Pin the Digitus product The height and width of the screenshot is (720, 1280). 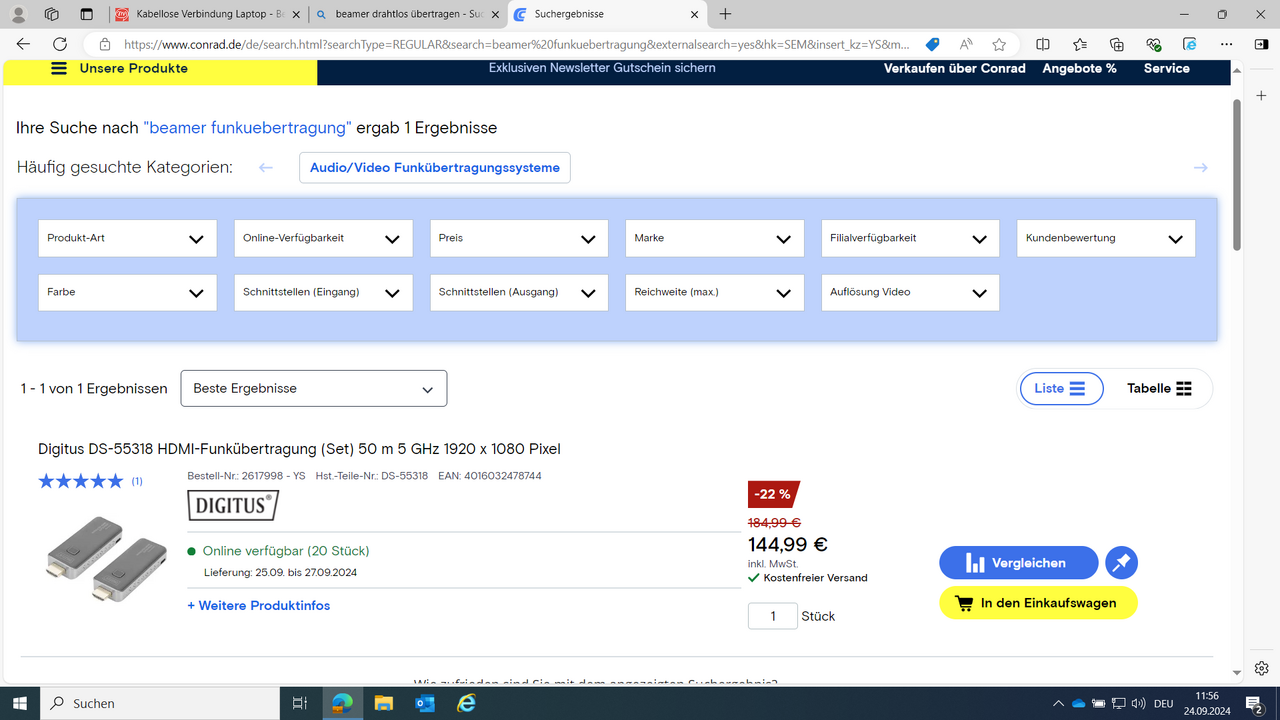click(x=1121, y=563)
